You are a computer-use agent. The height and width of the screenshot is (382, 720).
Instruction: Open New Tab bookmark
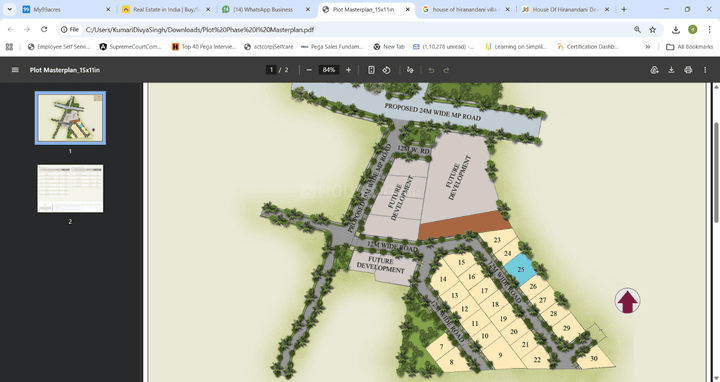click(388, 46)
